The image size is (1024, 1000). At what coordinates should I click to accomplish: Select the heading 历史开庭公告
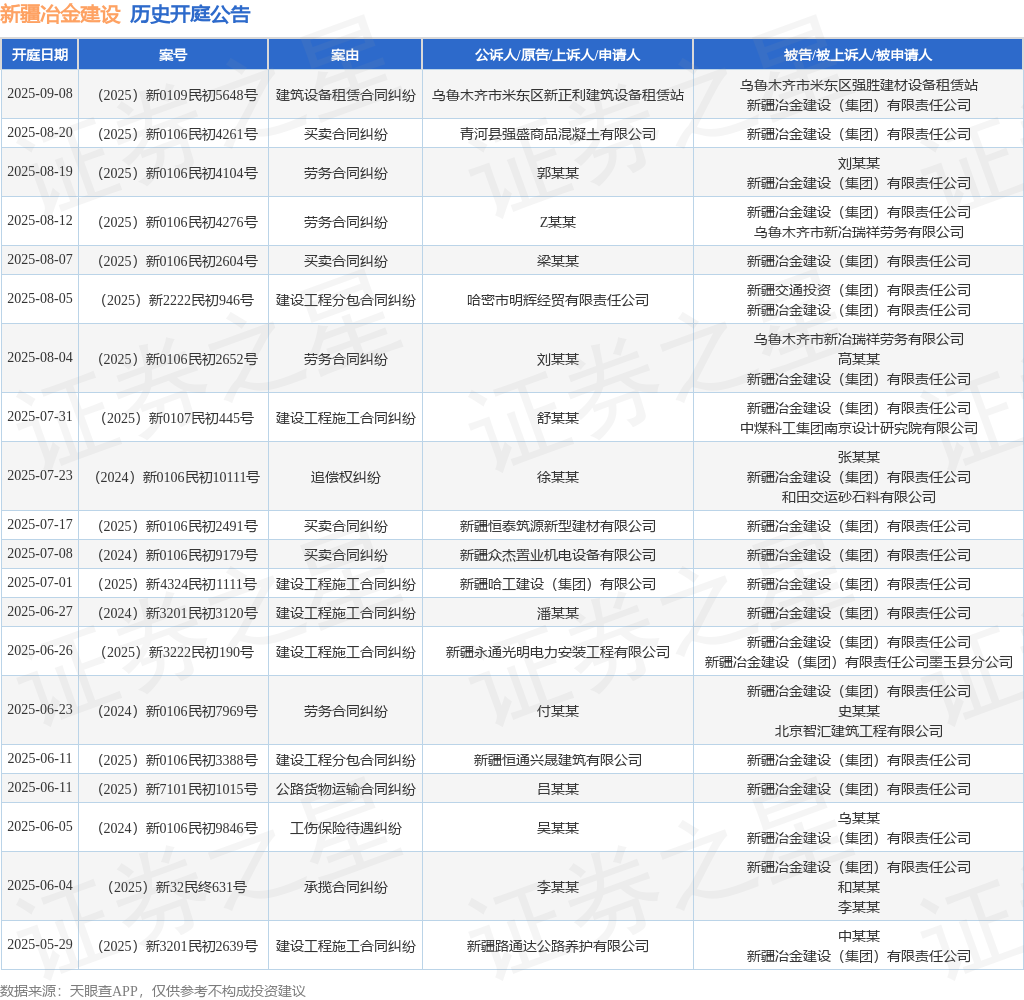pos(190,14)
